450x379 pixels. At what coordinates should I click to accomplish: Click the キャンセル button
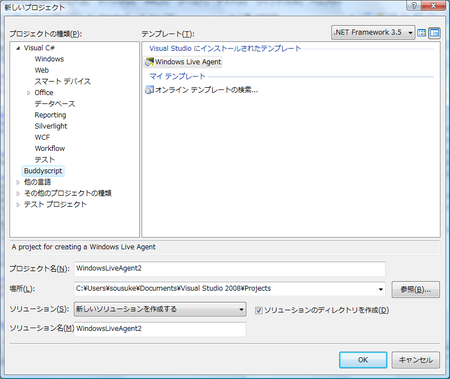(416, 360)
